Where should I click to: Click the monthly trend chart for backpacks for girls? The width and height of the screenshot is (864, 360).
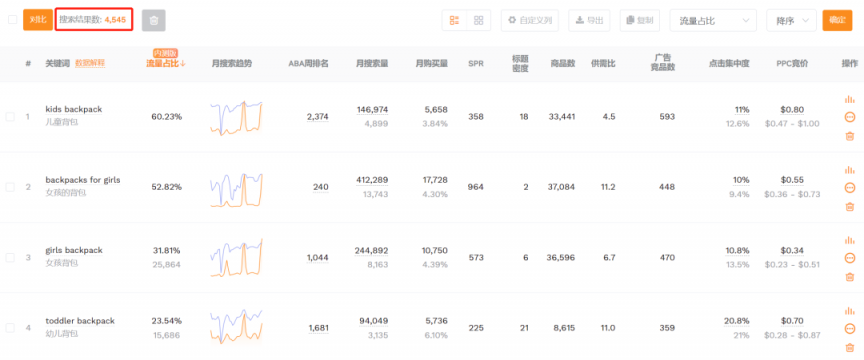coord(236,187)
